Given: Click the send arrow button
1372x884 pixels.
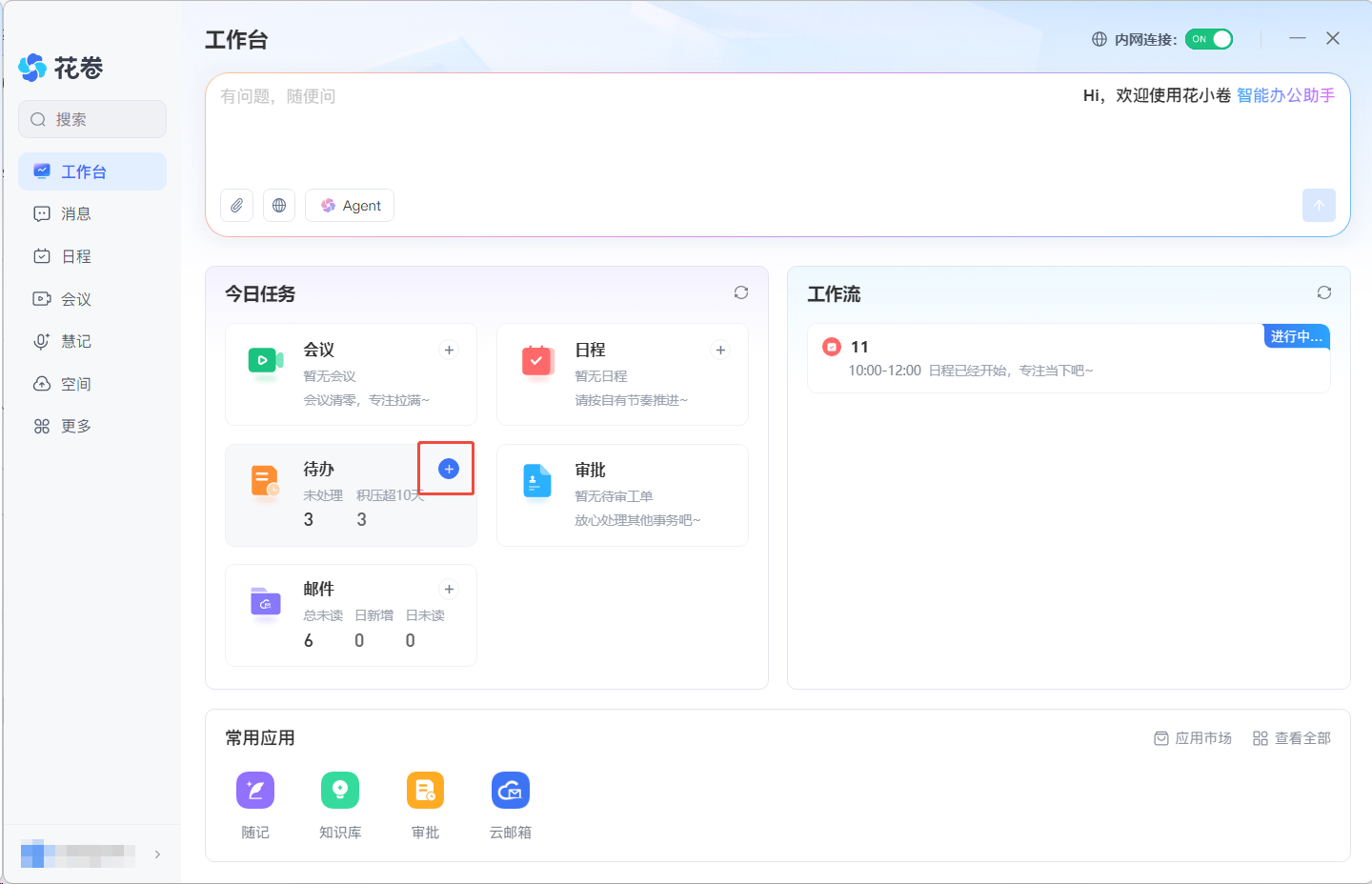Looking at the screenshot, I should (x=1319, y=206).
